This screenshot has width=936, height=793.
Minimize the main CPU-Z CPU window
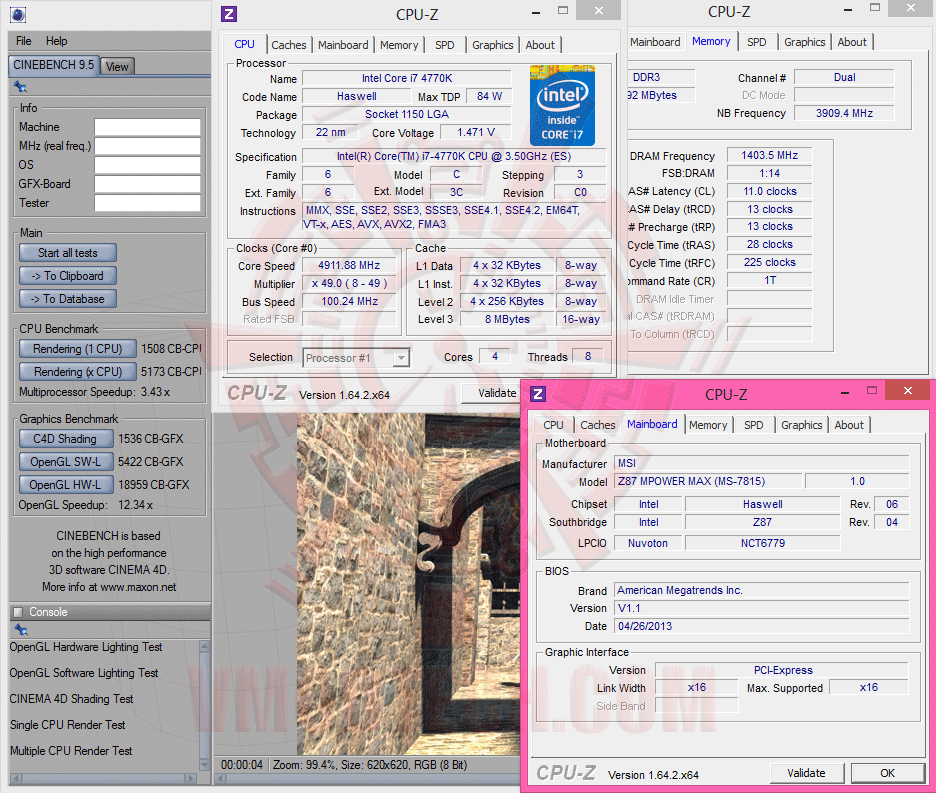tap(536, 13)
